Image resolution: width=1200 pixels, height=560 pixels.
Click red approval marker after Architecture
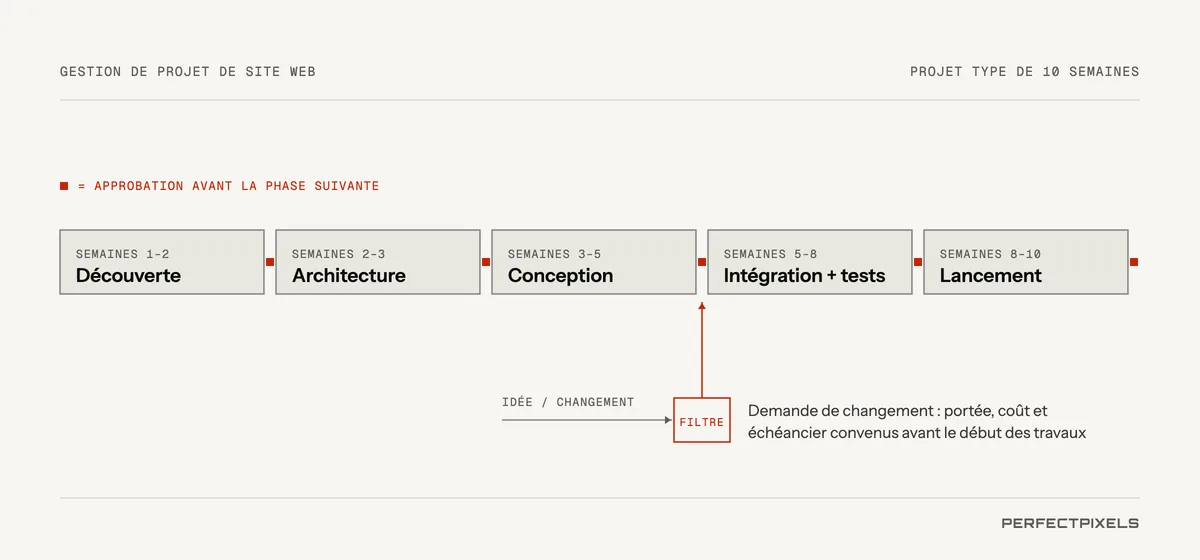coord(486,262)
